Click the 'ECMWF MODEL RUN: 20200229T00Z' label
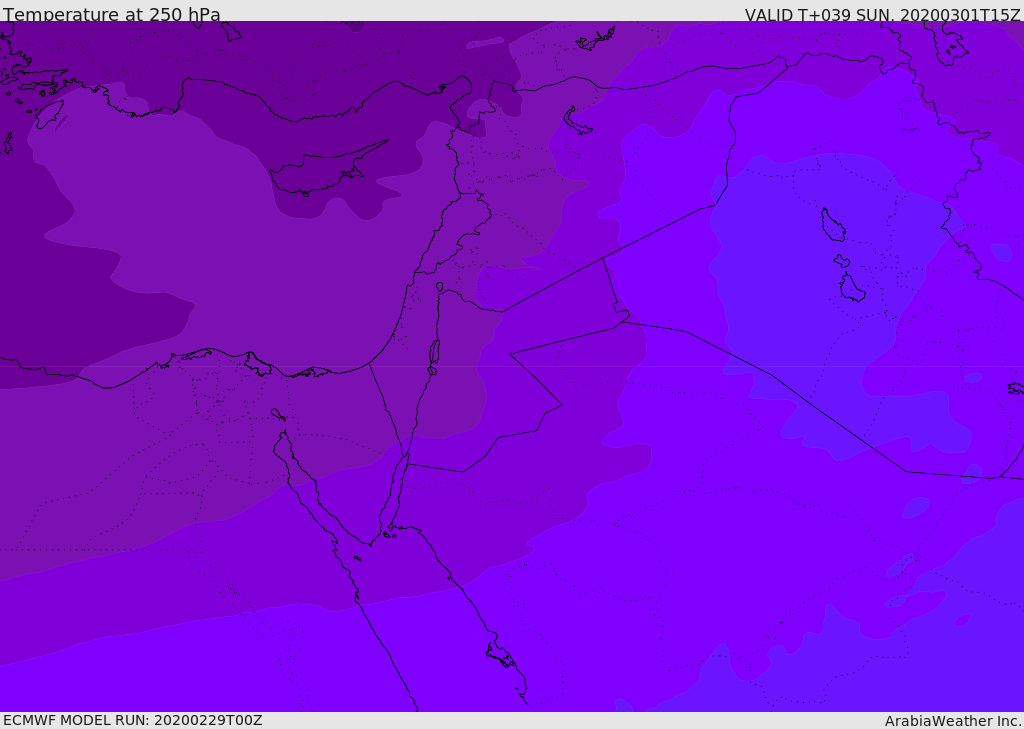Image resolution: width=1024 pixels, height=729 pixels. click(x=133, y=720)
